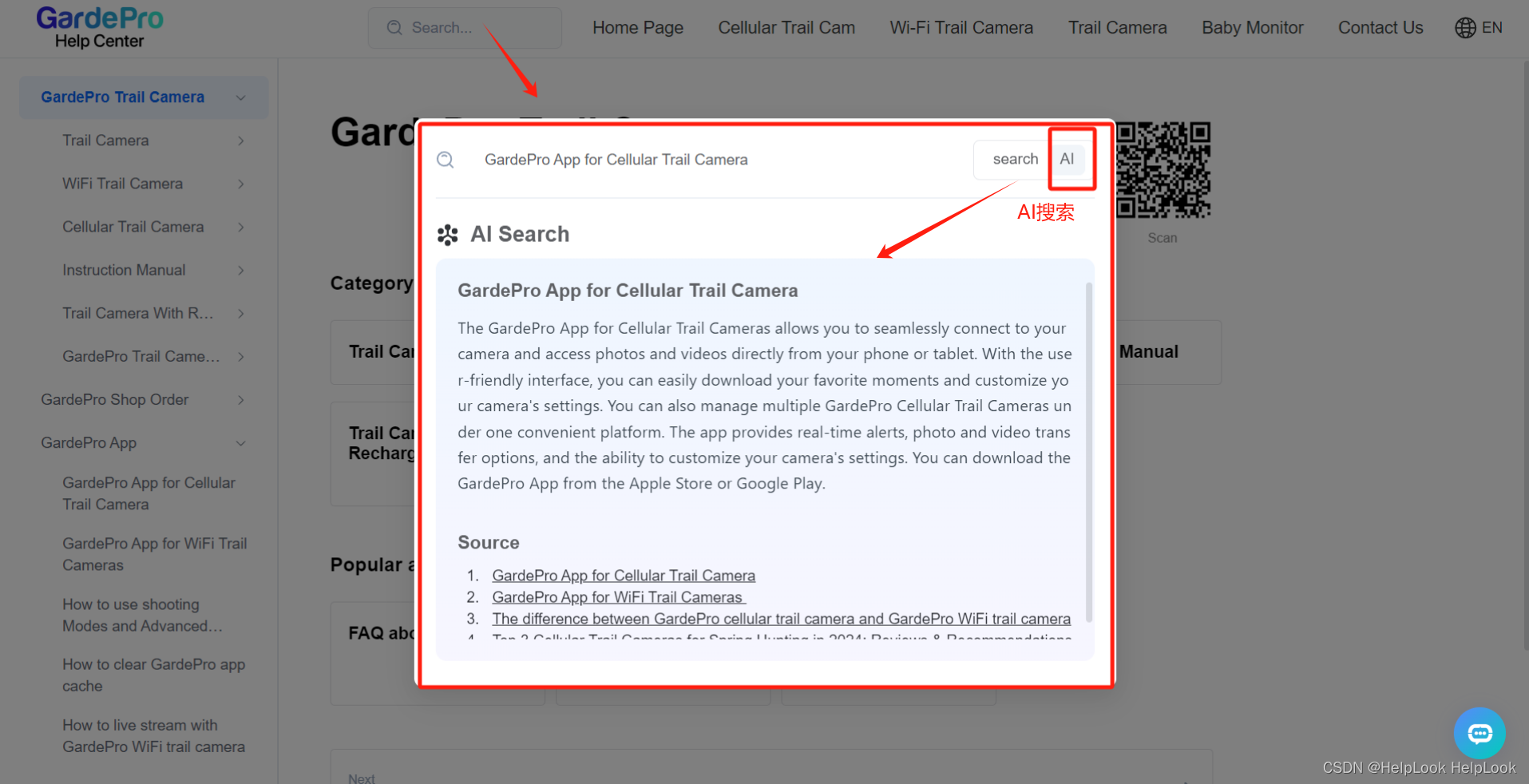
Task: Click the magnifier icon in the top search box
Action: pyautogui.click(x=394, y=28)
